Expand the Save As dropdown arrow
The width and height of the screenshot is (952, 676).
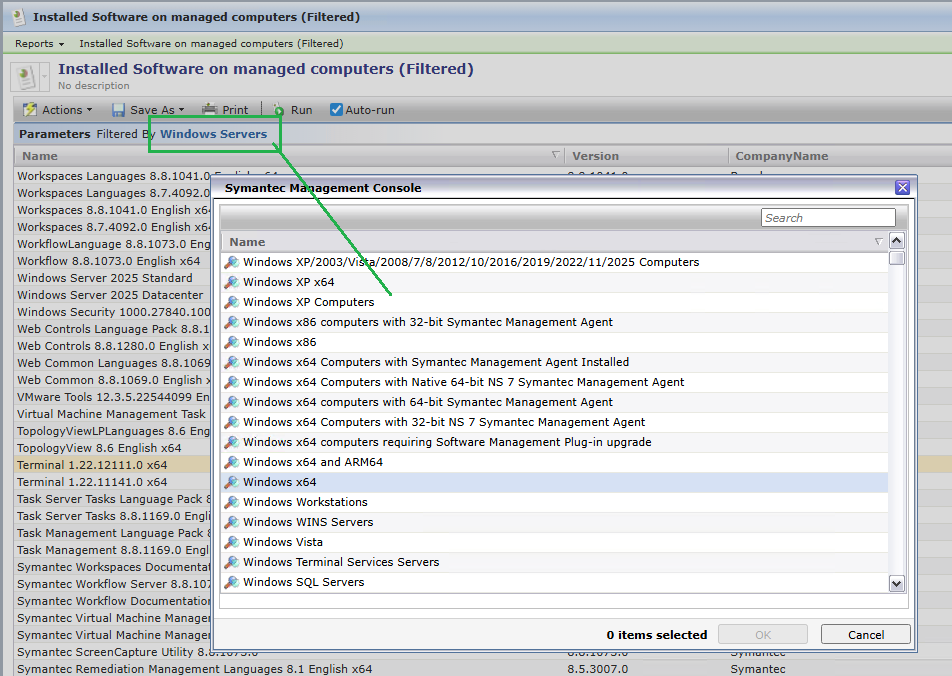(181, 110)
